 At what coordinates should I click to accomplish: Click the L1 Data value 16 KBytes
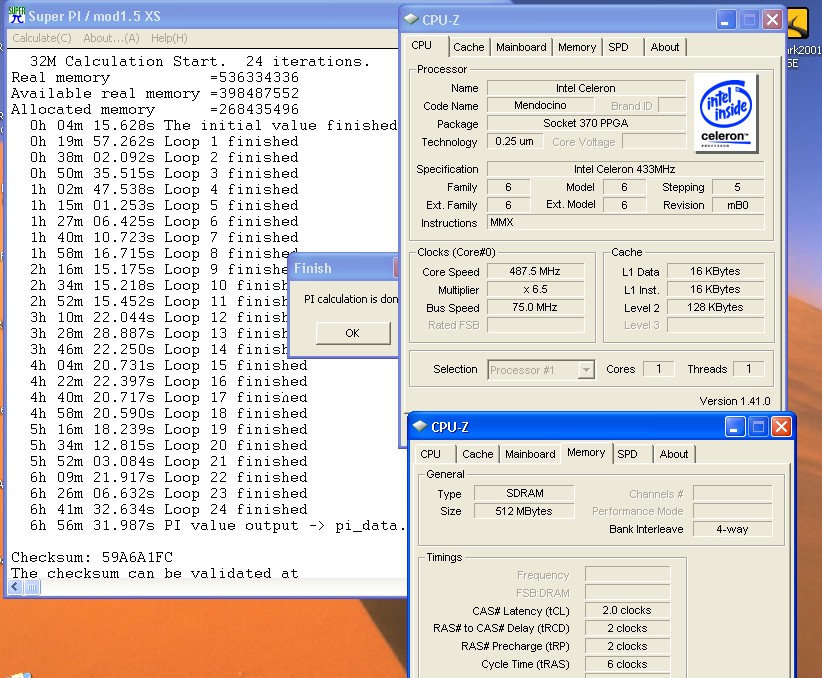pos(715,271)
